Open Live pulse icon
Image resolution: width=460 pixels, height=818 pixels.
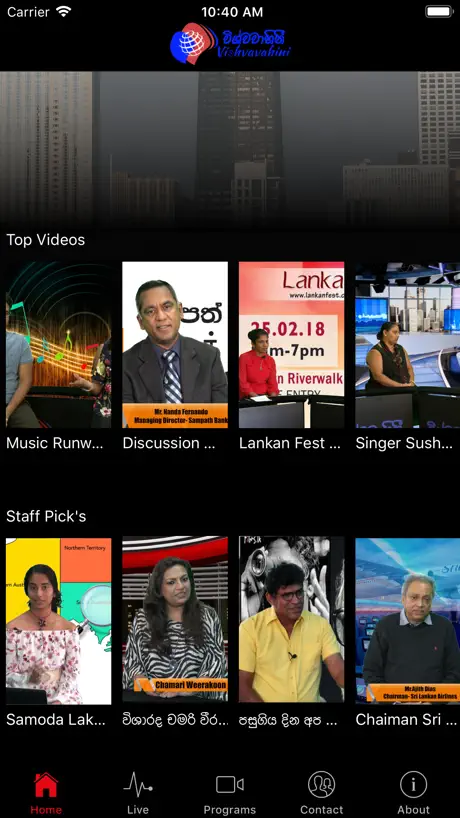click(138, 785)
